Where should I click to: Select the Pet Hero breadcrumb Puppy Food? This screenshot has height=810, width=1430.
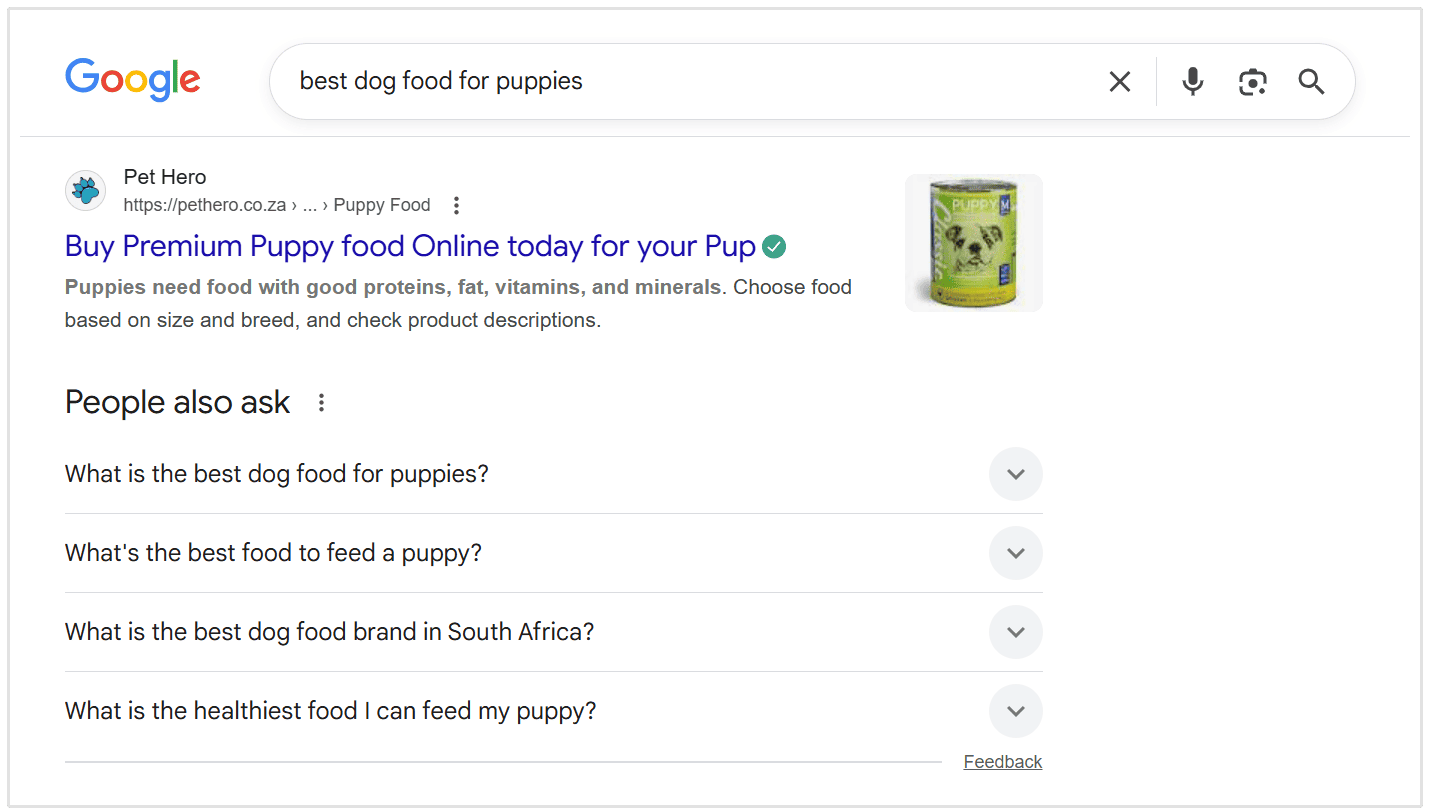tap(382, 204)
